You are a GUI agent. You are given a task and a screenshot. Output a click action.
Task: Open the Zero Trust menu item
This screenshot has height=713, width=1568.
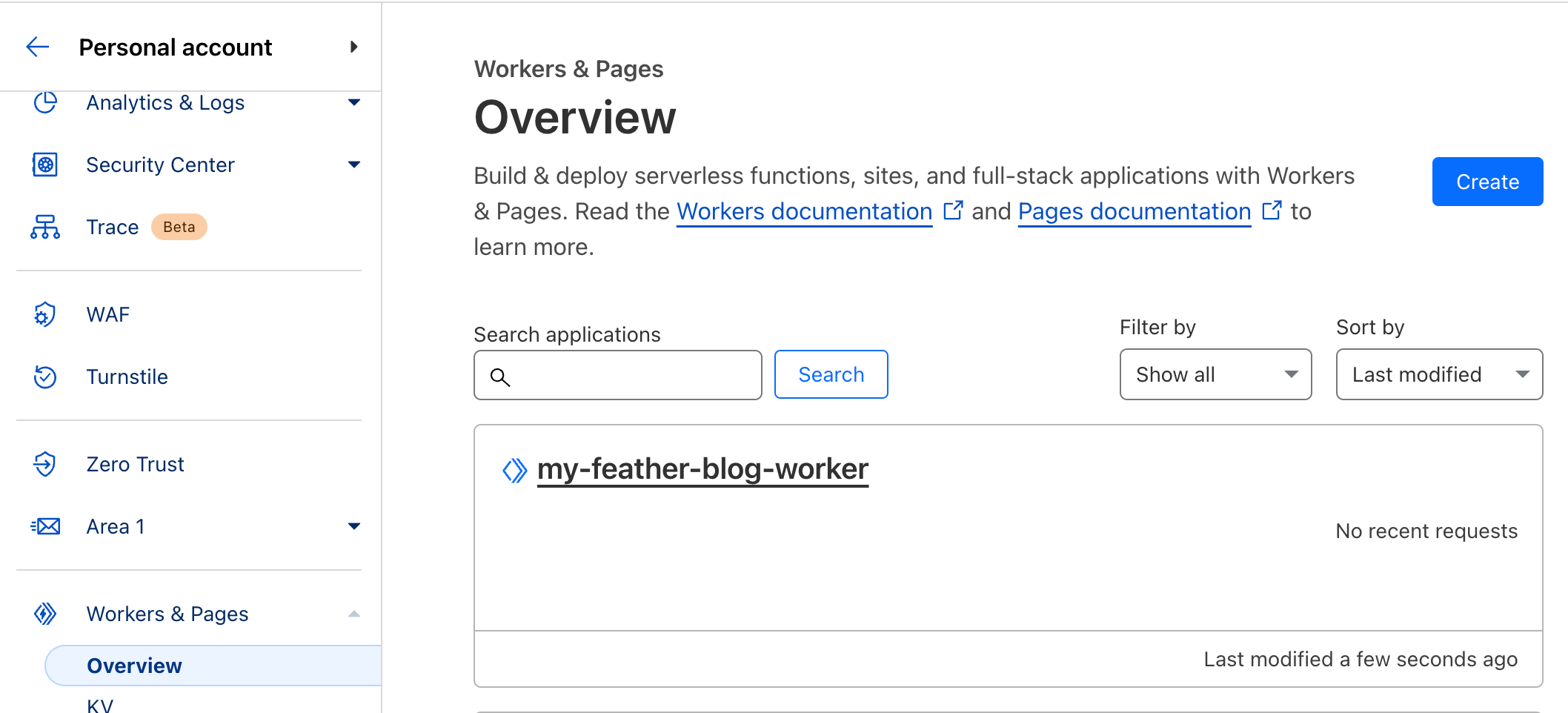[135, 464]
